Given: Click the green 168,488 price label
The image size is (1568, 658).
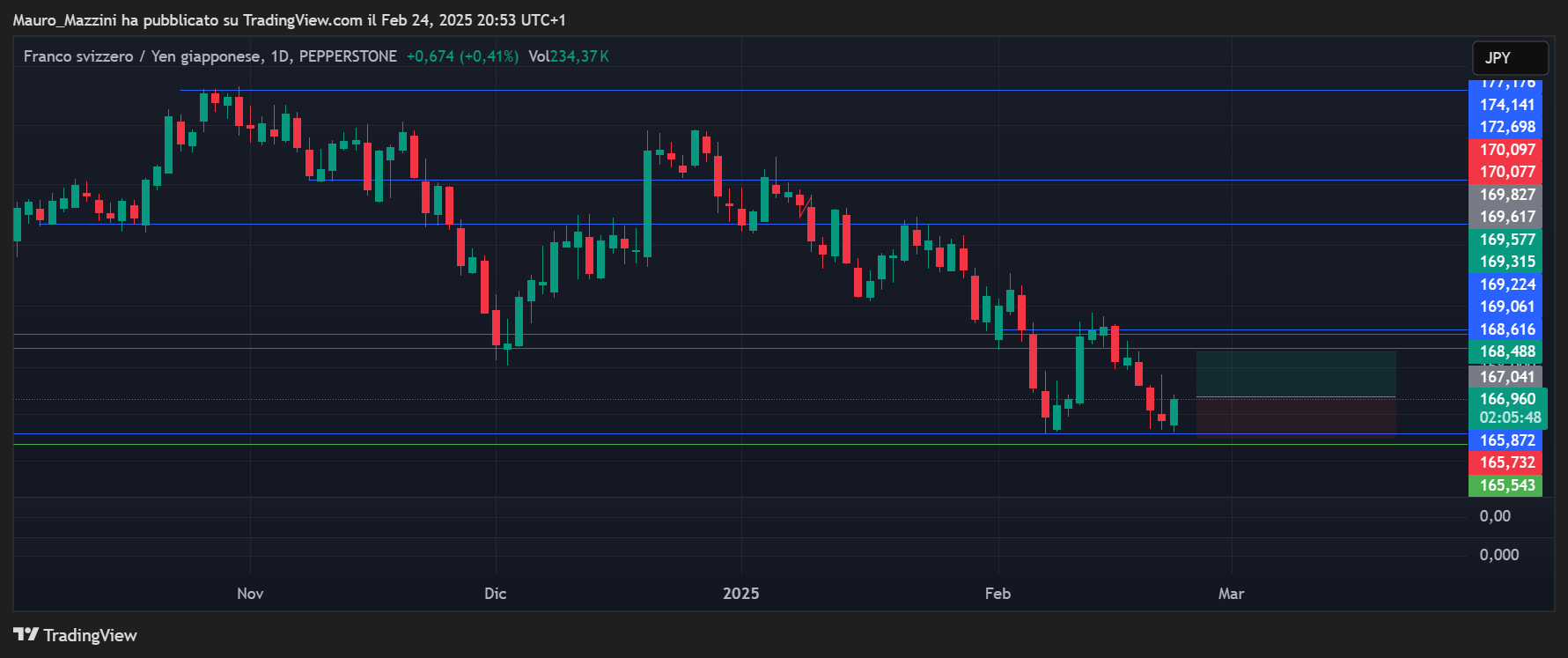Looking at the screenshot, I should coord(1505,351).
